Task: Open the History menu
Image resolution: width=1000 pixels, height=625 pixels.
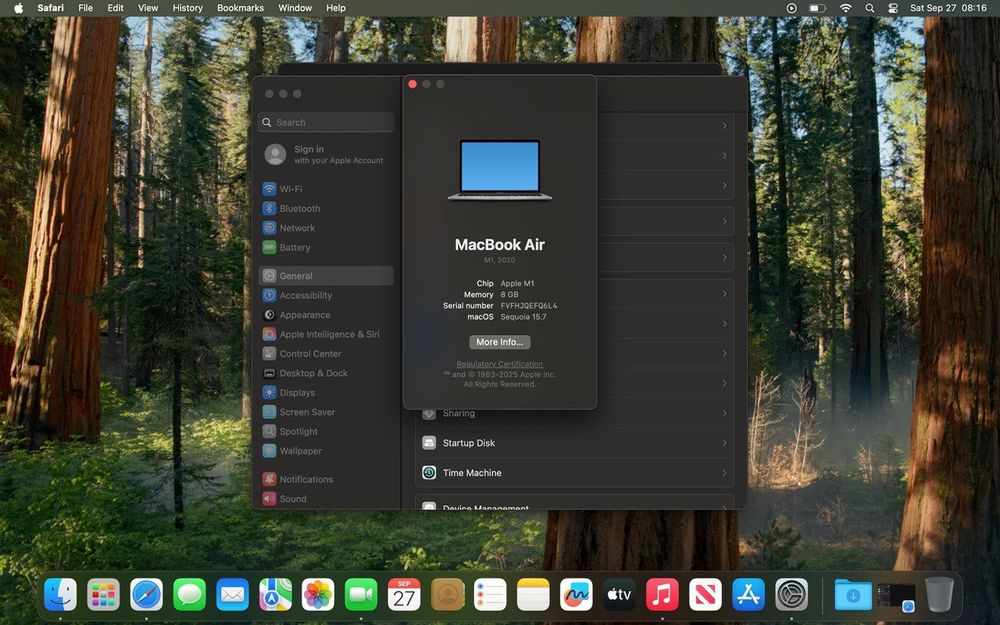Action: pyautogui.click(x=187, y=8)
